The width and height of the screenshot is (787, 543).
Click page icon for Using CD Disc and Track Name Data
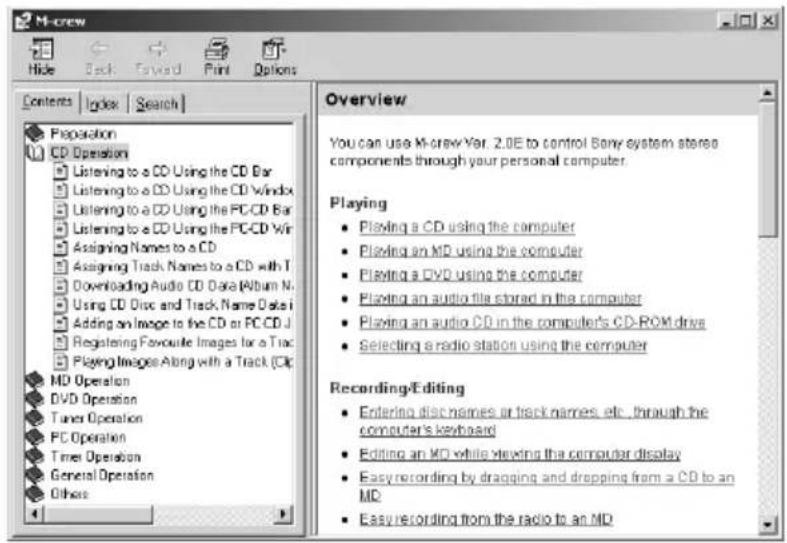(61, 305)
